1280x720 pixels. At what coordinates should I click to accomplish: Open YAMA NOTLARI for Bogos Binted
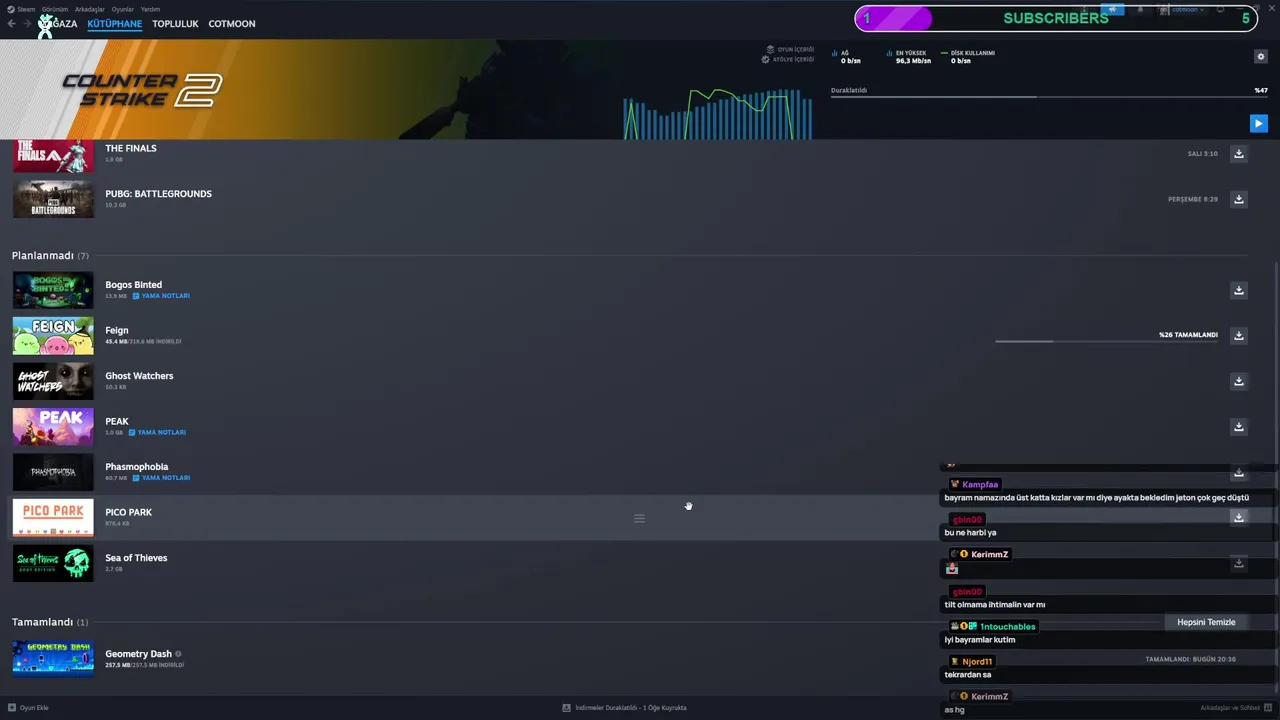[161, 296]
